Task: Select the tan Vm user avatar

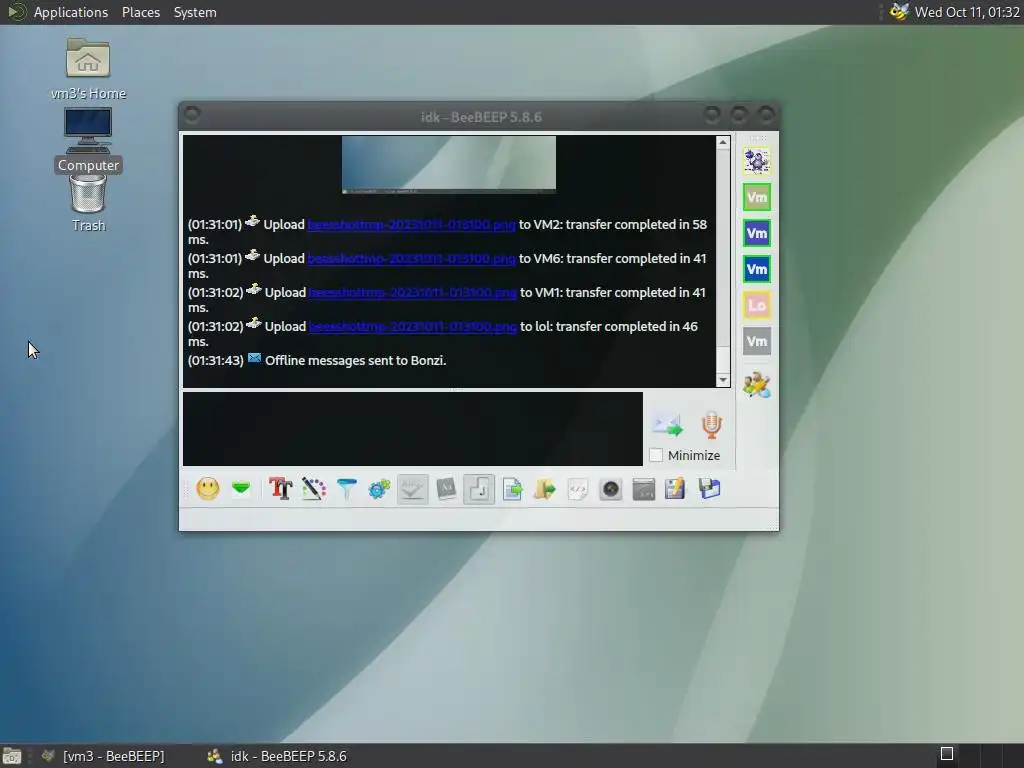Action: pyautogui.click(x=757, y=197)
